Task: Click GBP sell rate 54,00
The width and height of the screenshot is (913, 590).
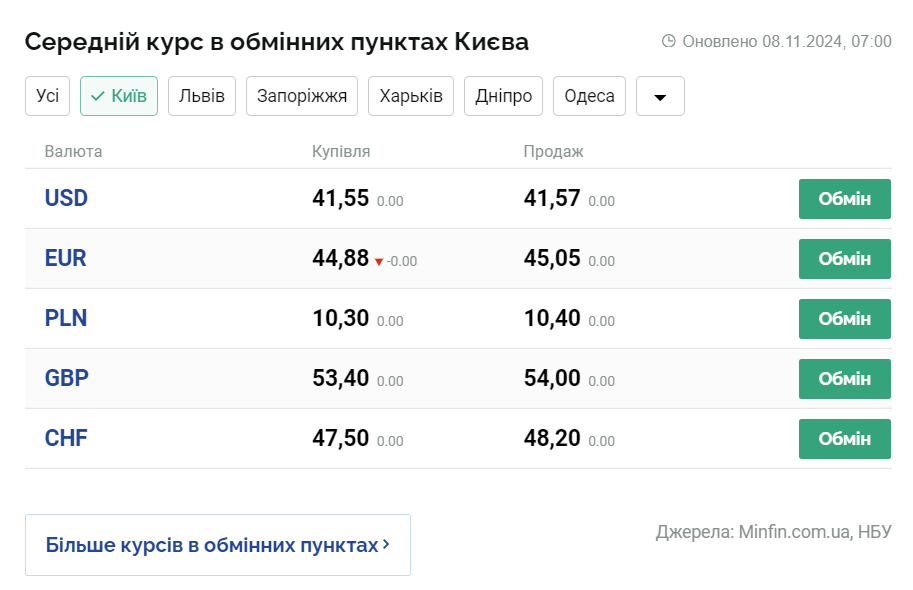Action: 552,379
